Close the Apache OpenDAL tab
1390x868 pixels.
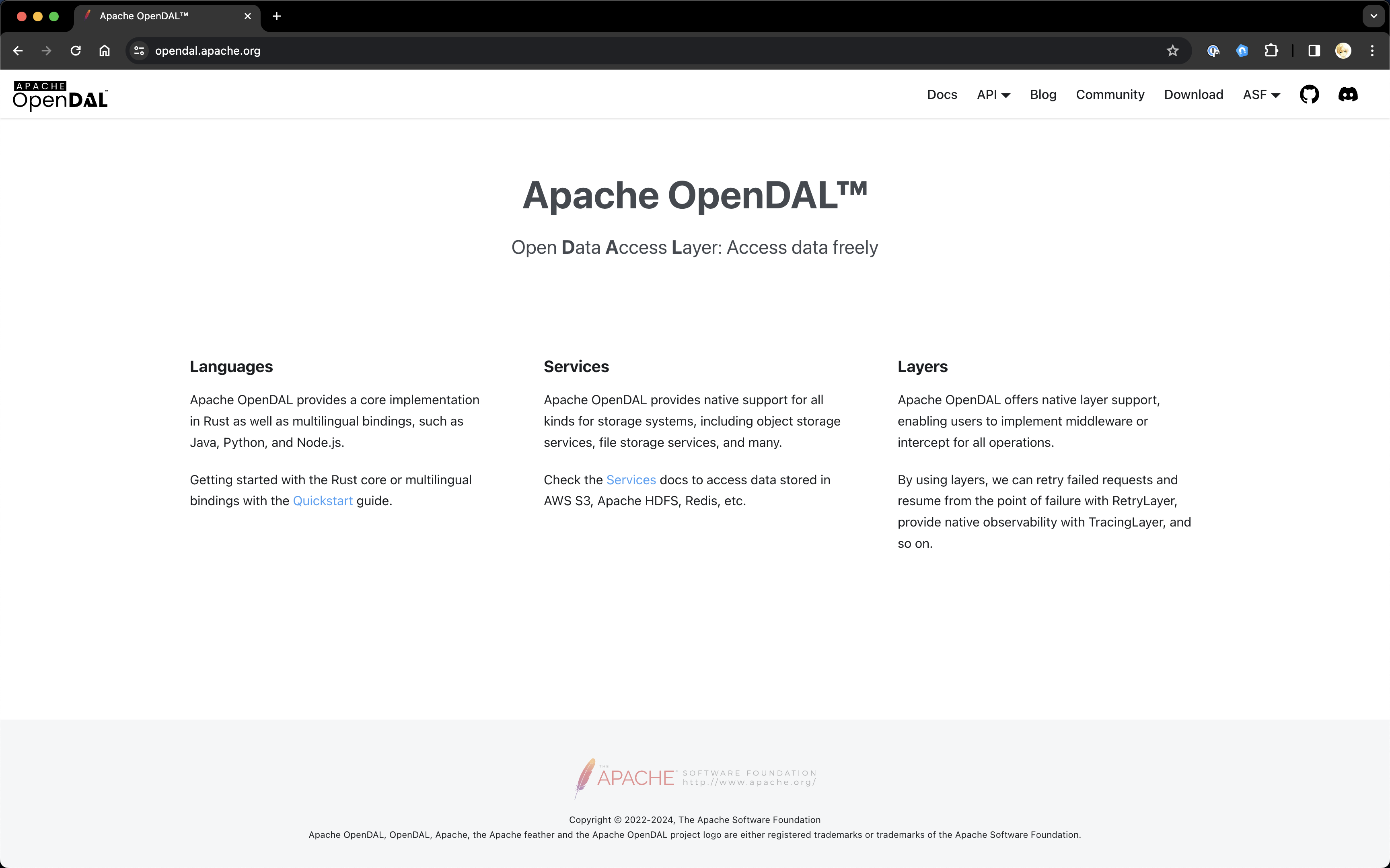[x=247, y=16]
